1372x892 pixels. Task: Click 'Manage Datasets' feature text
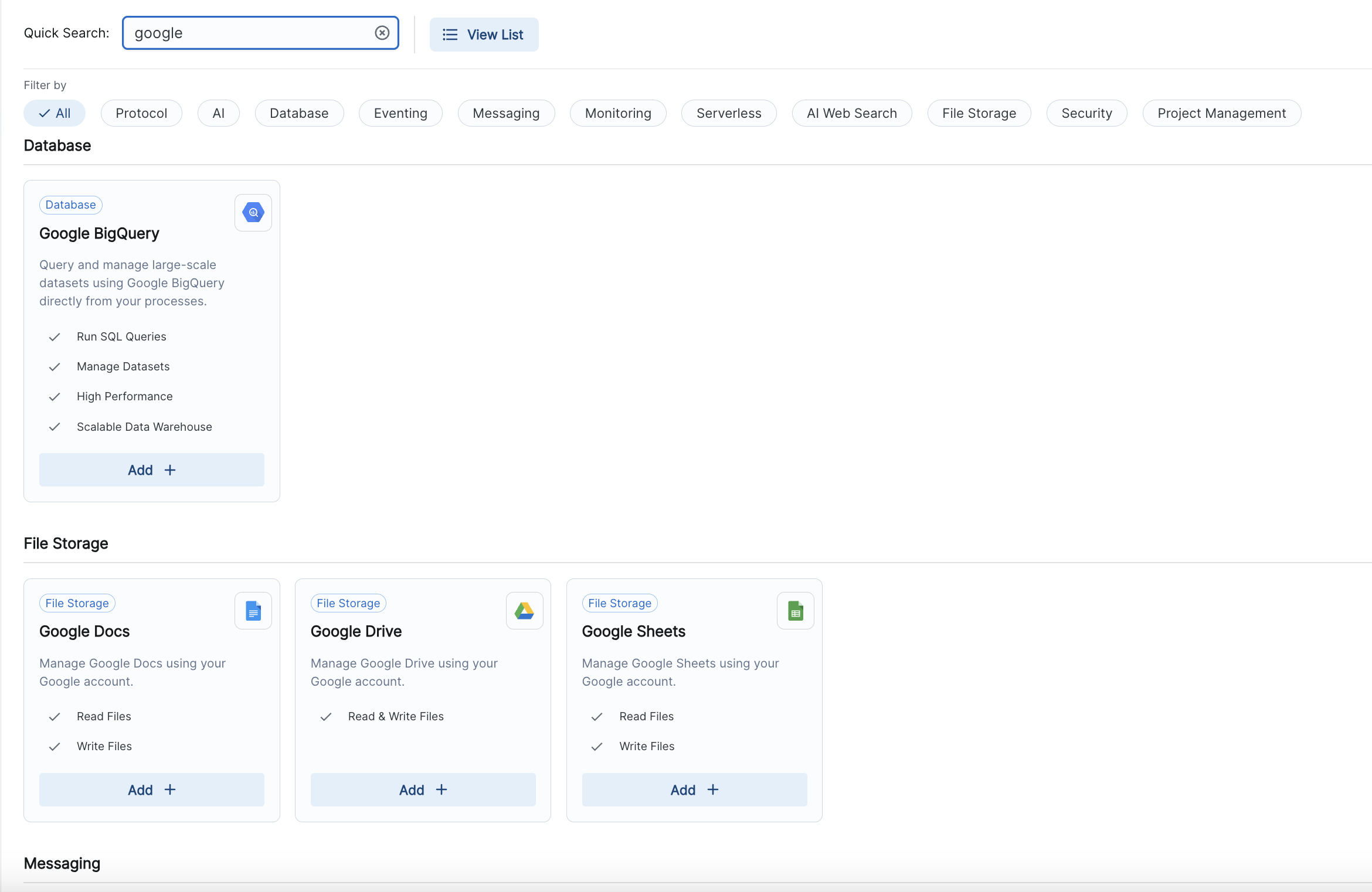123,367
